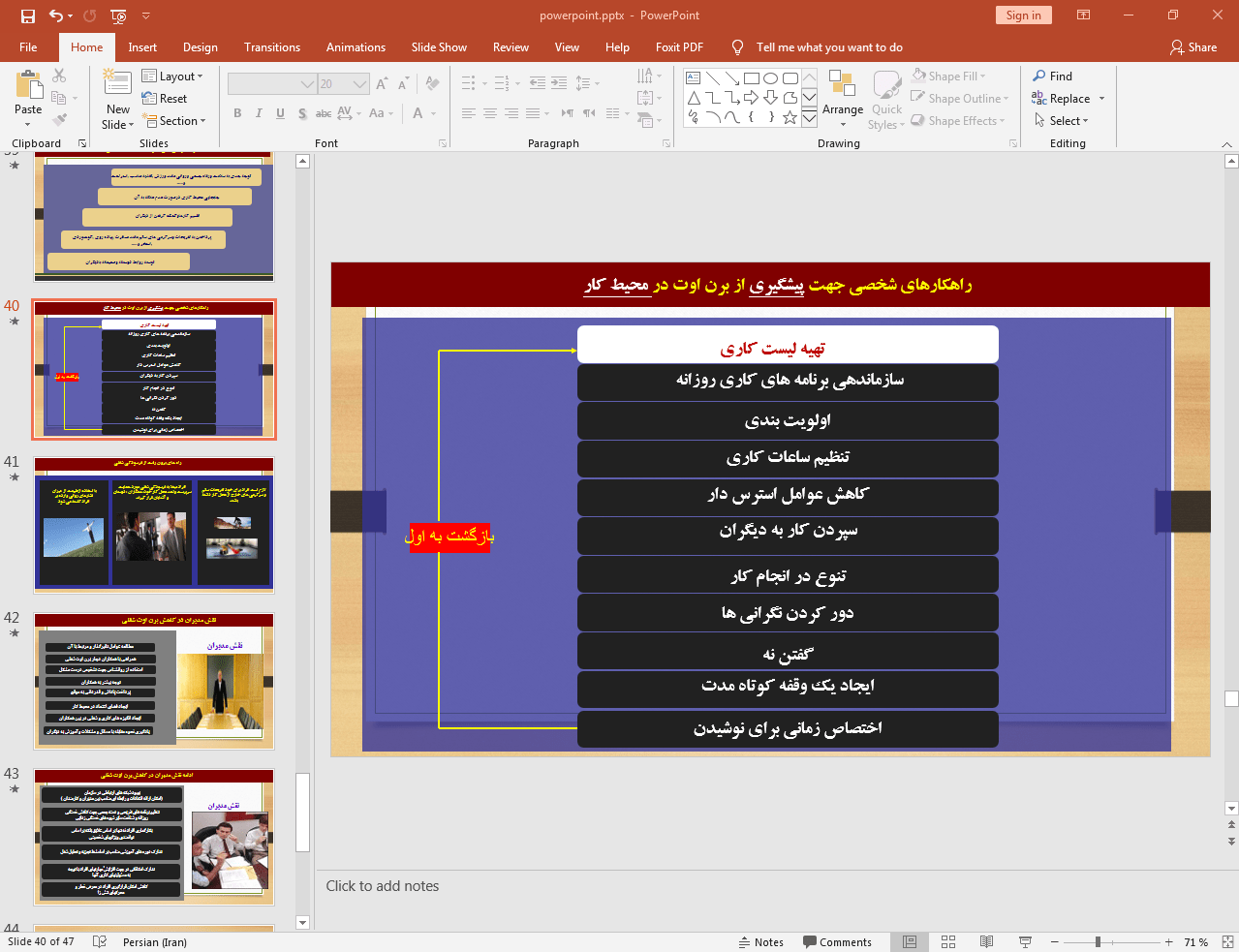Screen dimensions: 1239x952
Task: Save the presentation via the floppy icon
Action: point(27,15)
